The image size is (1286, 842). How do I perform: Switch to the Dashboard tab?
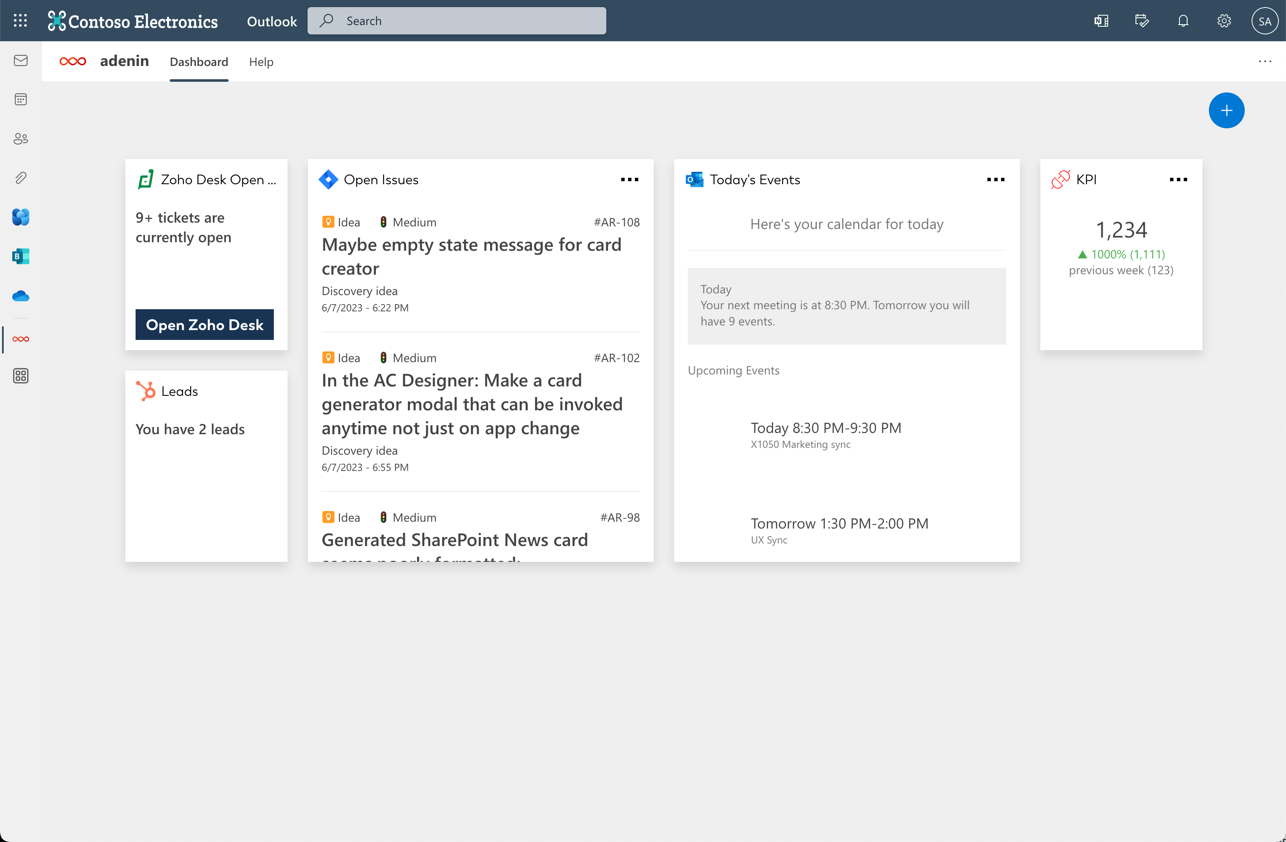199,62
